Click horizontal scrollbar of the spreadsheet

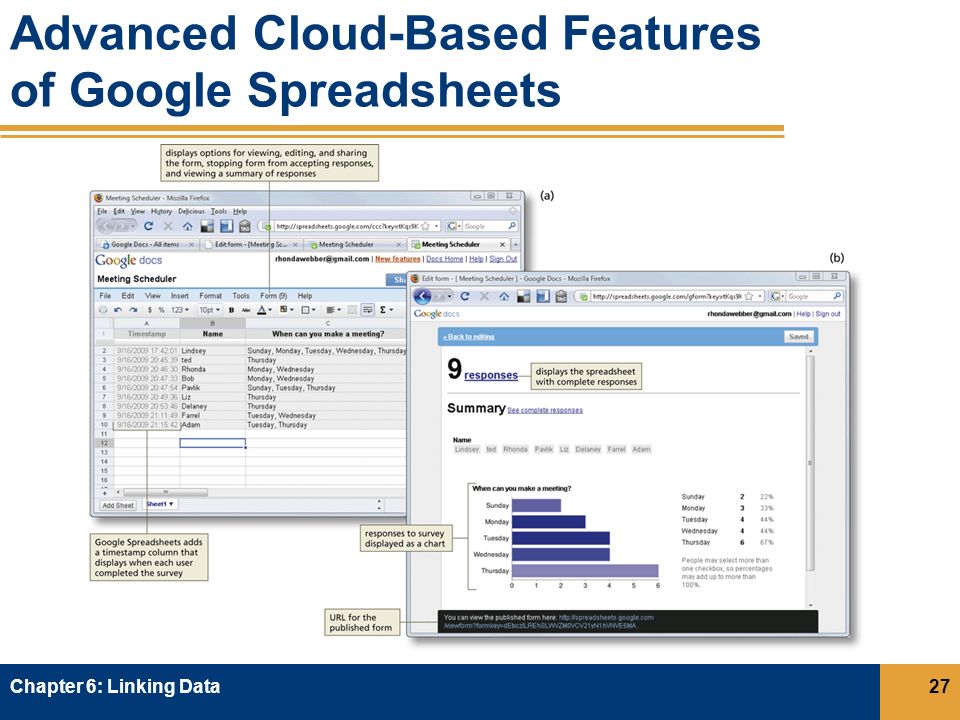pos(165,492)
